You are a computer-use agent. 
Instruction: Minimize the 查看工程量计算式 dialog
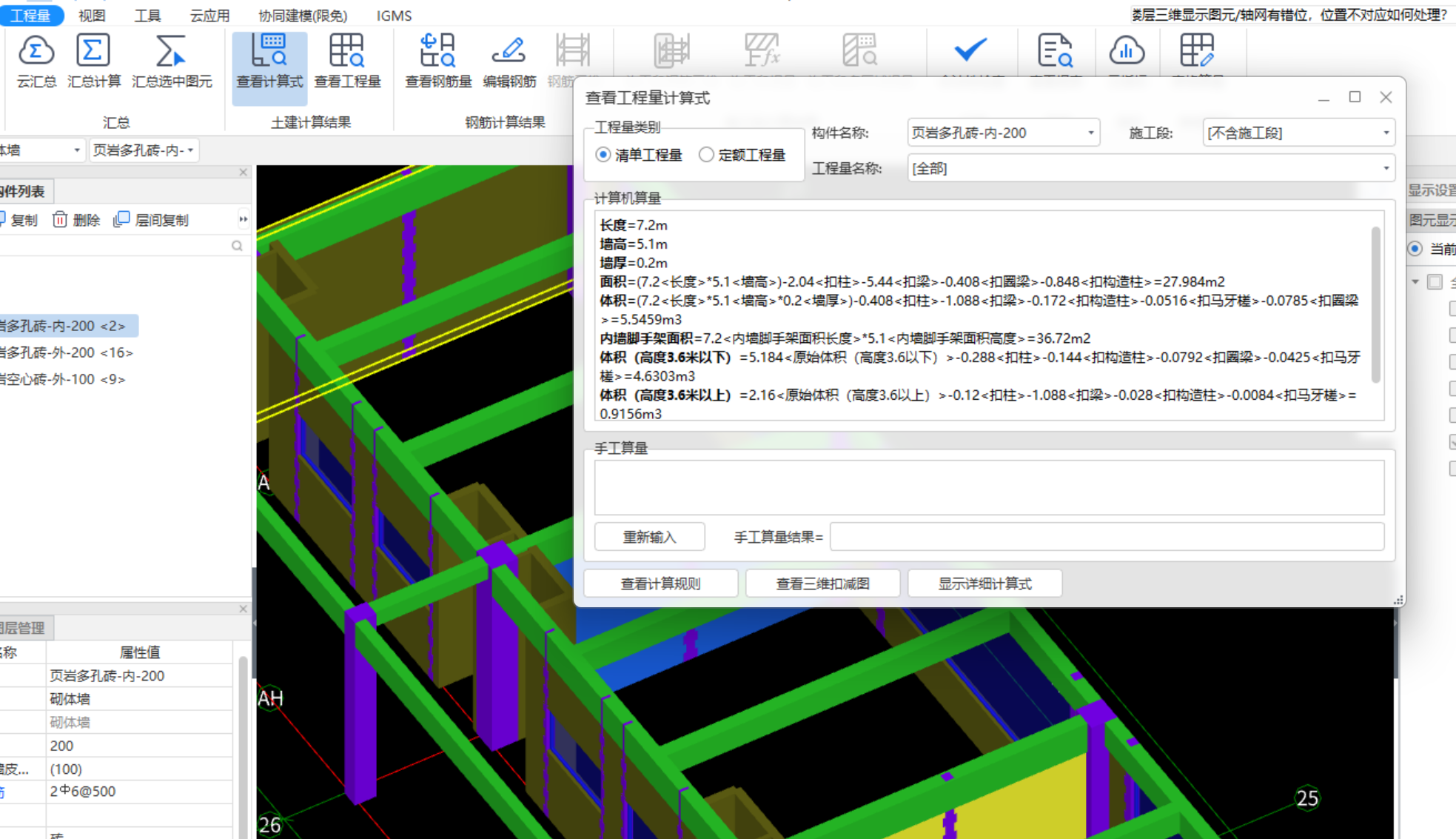(1324, 97)
